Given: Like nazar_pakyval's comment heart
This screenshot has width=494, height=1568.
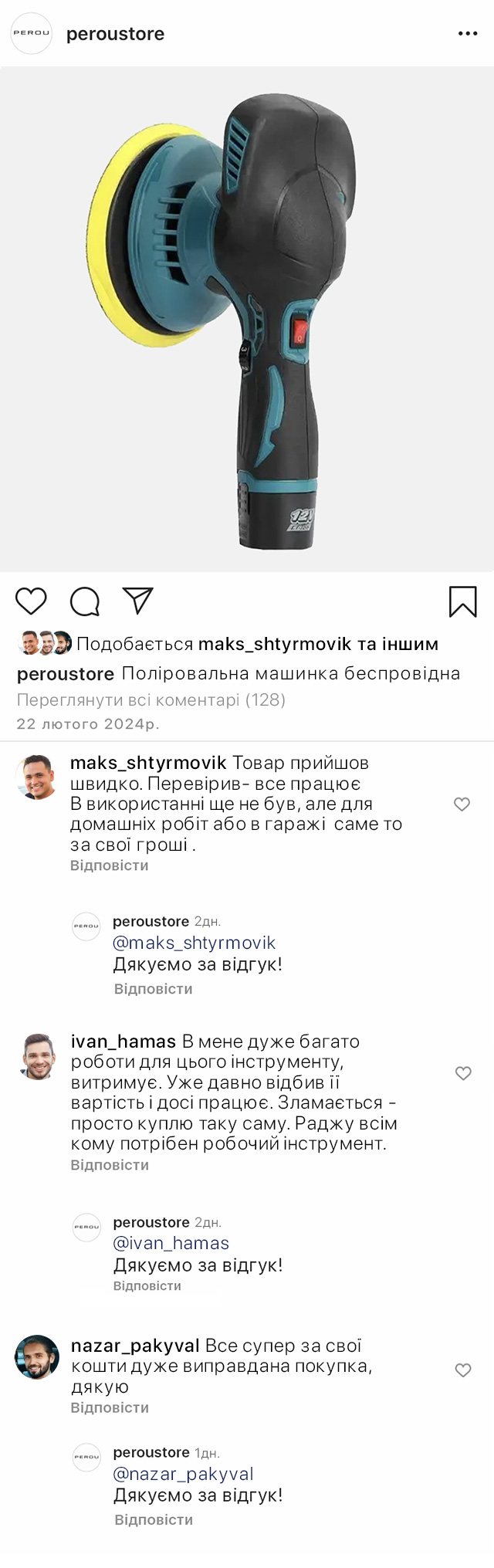Looking at the screenshot, I should click(x=462, y=1370).
